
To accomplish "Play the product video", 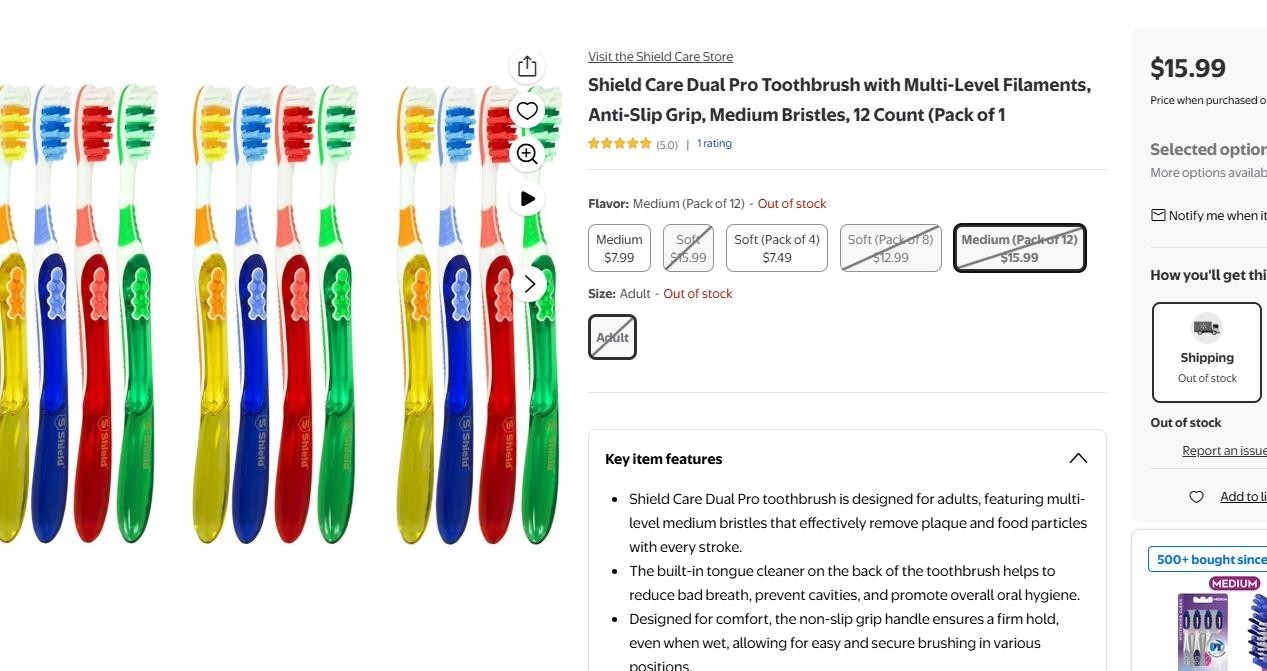I will 527,198.
